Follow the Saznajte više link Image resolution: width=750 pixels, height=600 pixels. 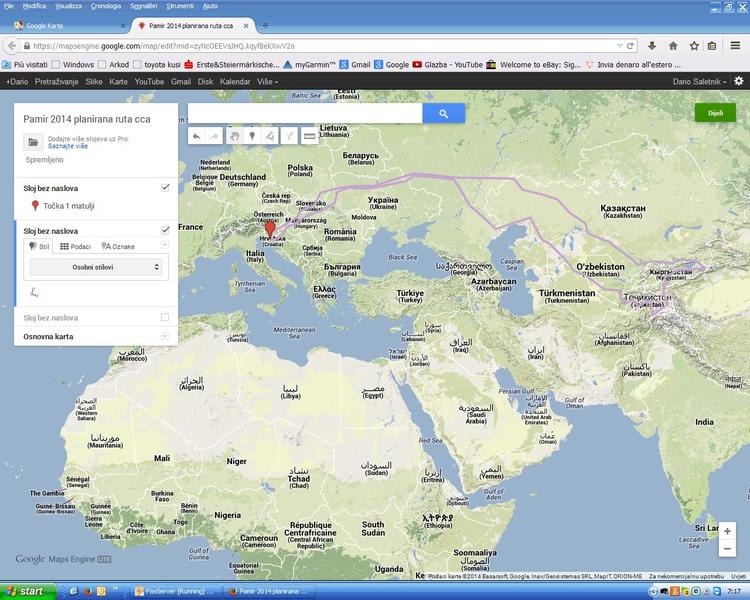coord(67,146)
